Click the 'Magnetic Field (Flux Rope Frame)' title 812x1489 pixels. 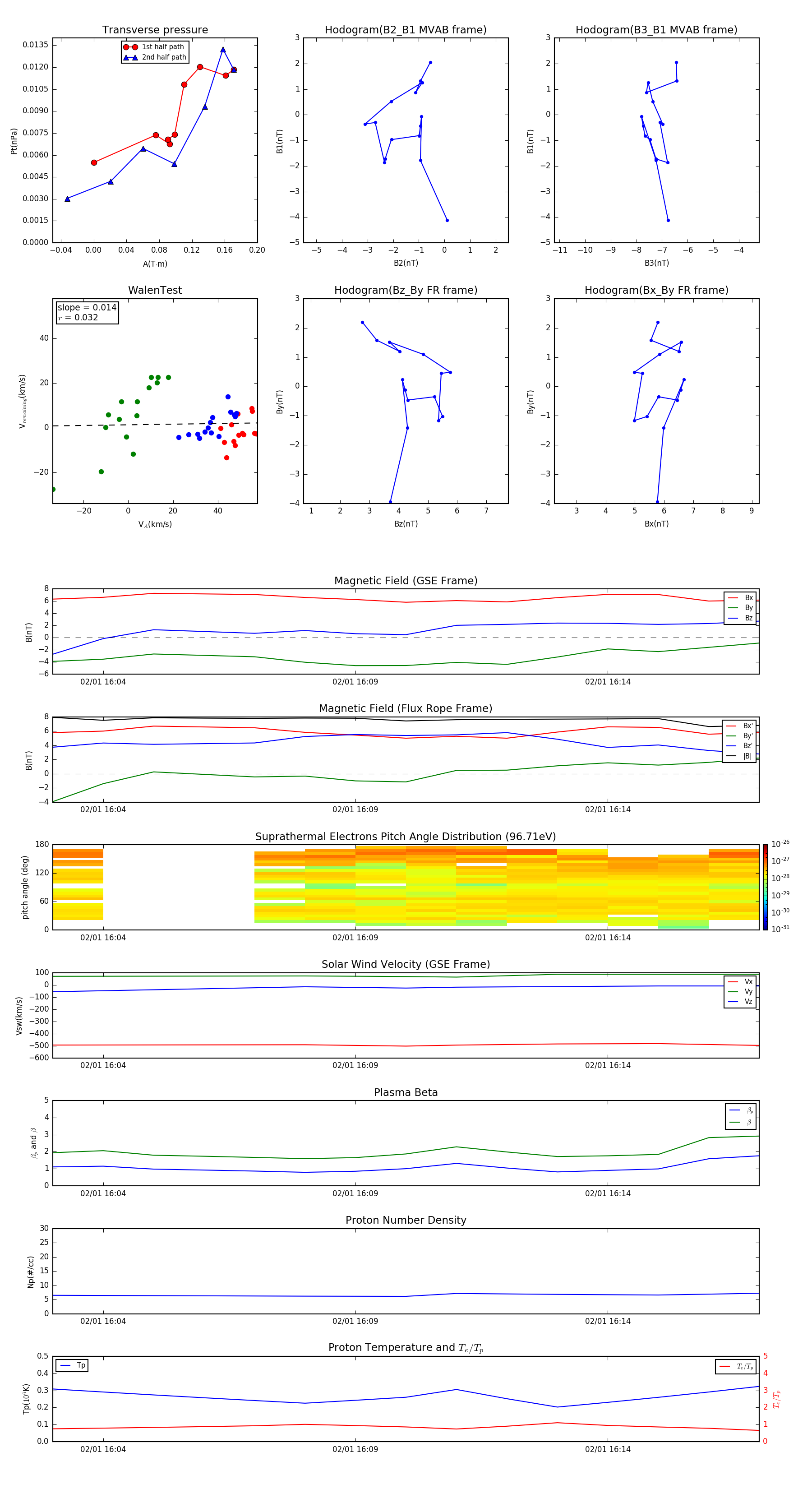(x=406, y=709)
